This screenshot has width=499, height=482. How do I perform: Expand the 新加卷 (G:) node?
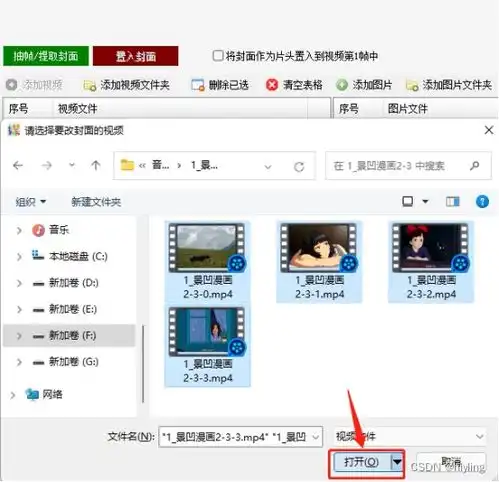pyautogui.click(x=19, y=362)
